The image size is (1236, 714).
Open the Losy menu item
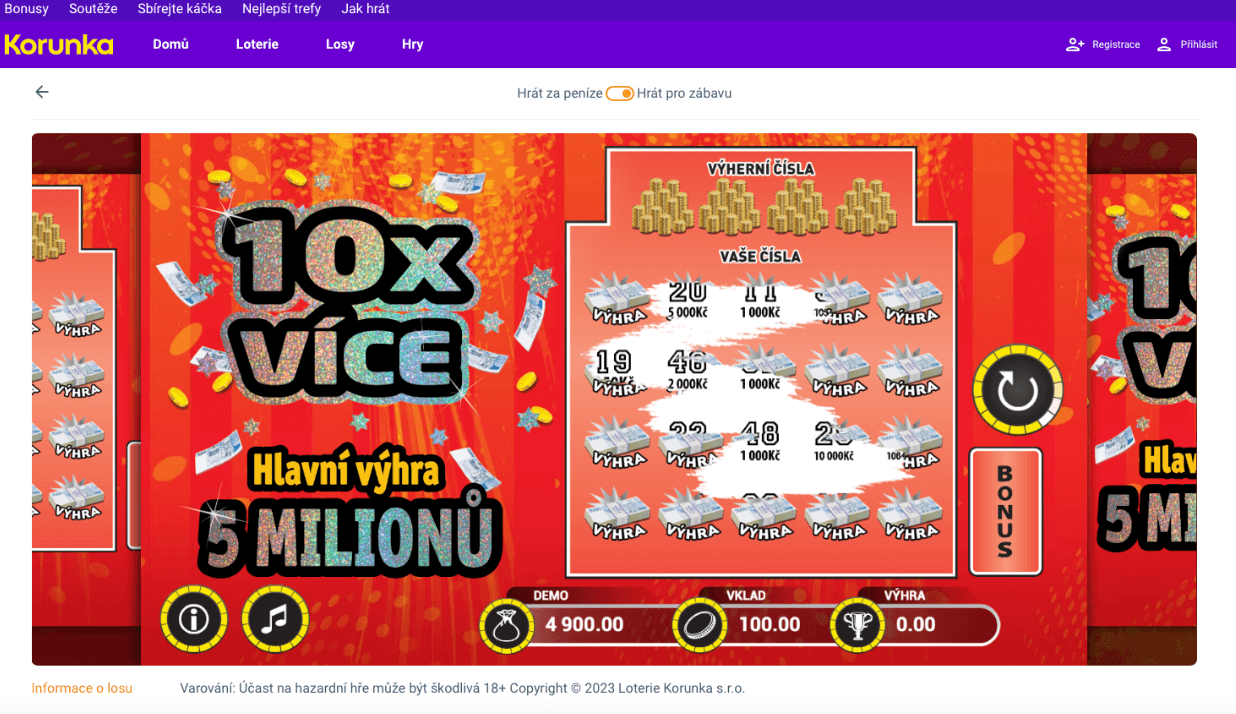pos(340,45)
